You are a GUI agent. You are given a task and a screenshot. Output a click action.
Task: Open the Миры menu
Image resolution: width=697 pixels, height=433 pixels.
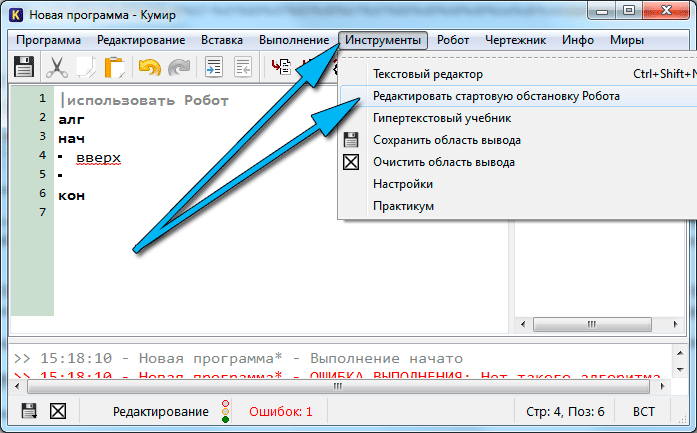tap(627, 40)
